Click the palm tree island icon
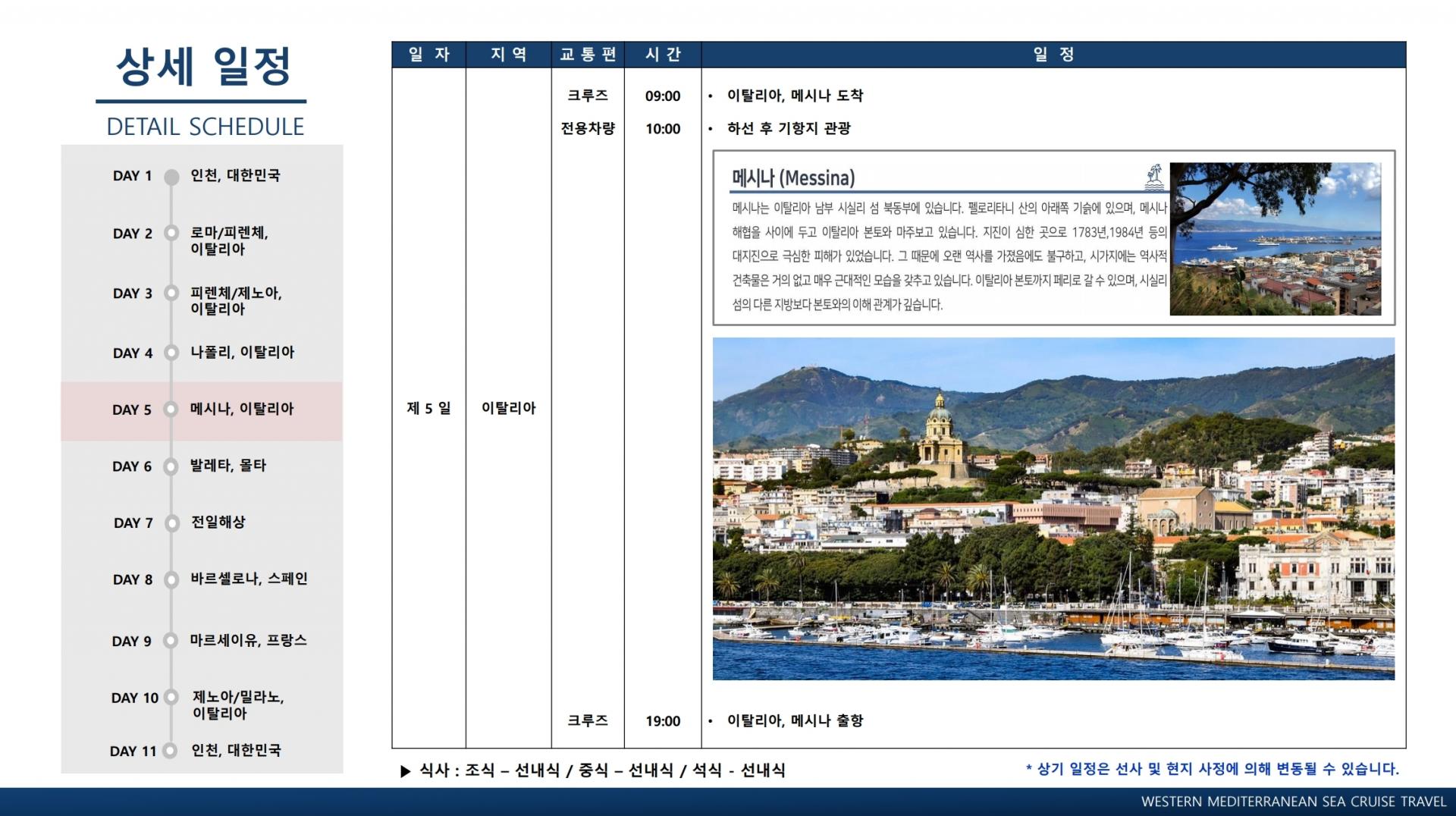 pos(1154,176)
